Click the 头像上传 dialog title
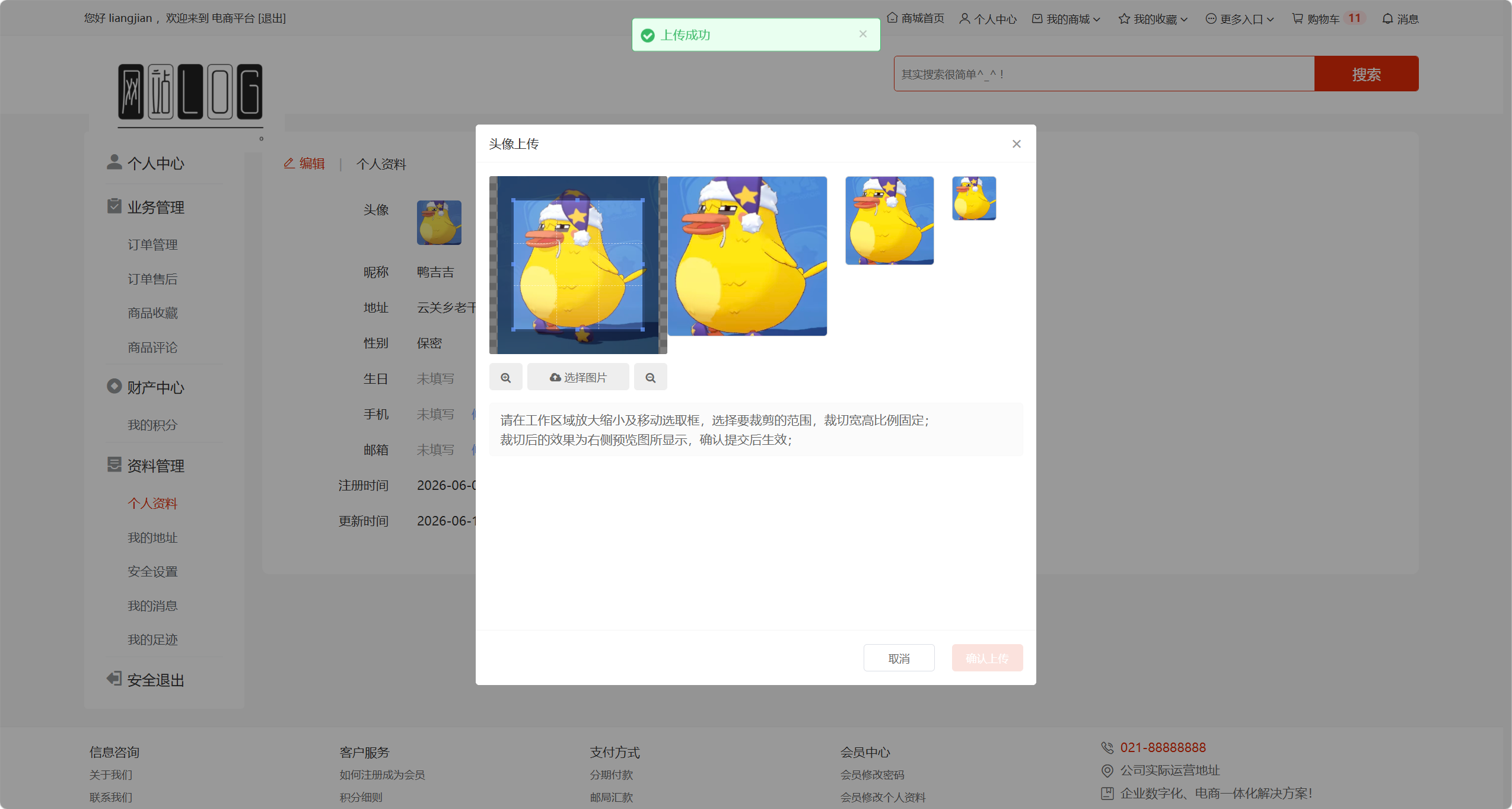The image size is (1512, 809). pos(514,144)
